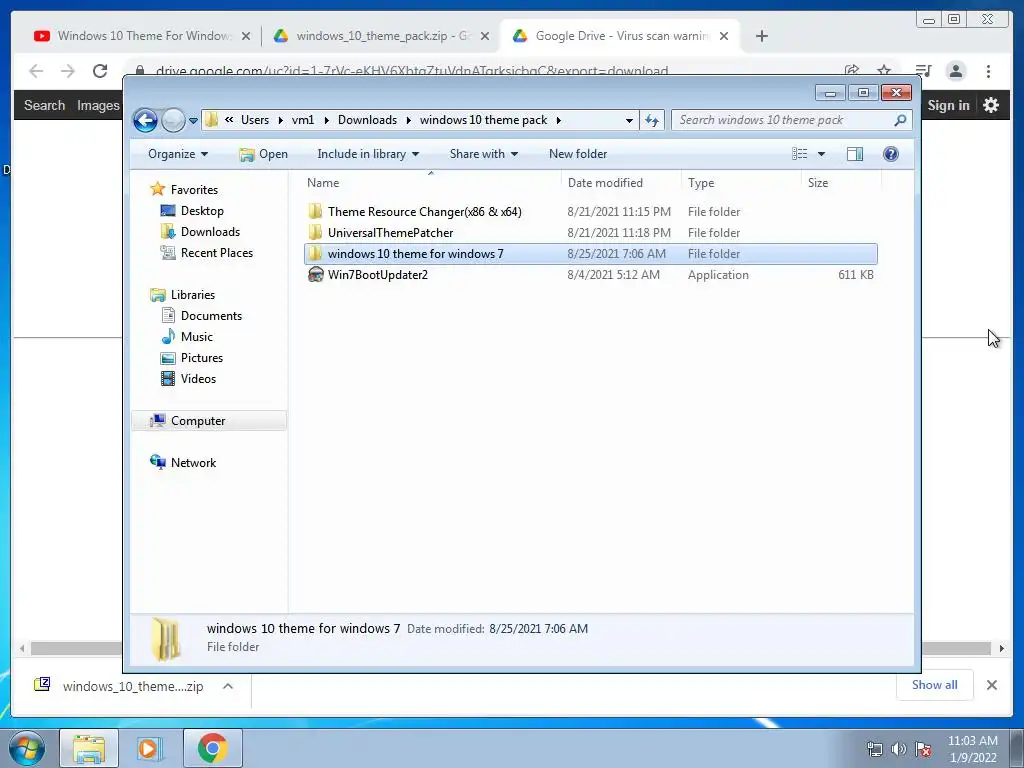The height and width of the screenshot is (768, 1024).
Task: Click Libraries in the navigation pane
Action: tap(193, 295)
